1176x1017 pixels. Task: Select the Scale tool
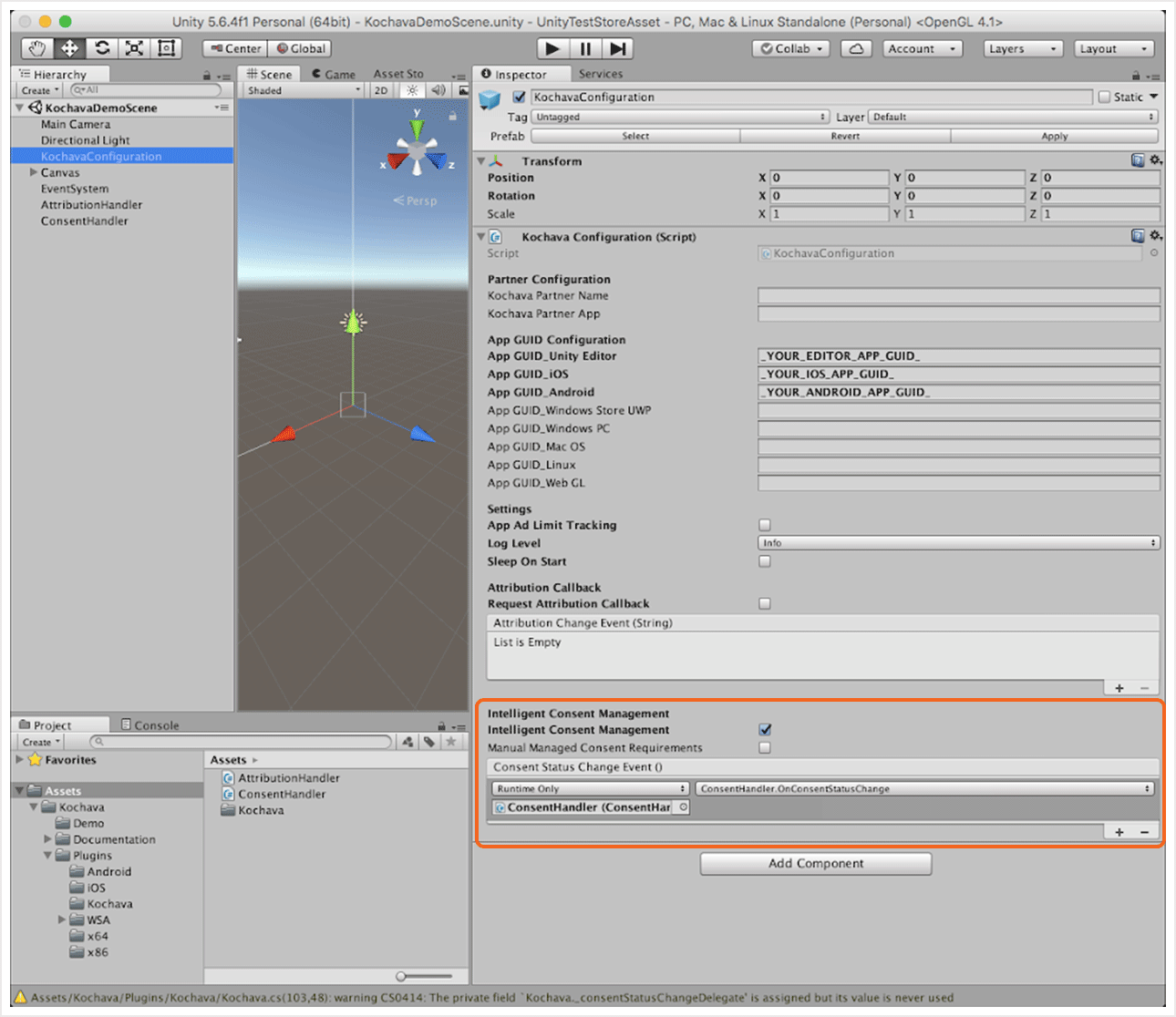click(x=134, y=48)
